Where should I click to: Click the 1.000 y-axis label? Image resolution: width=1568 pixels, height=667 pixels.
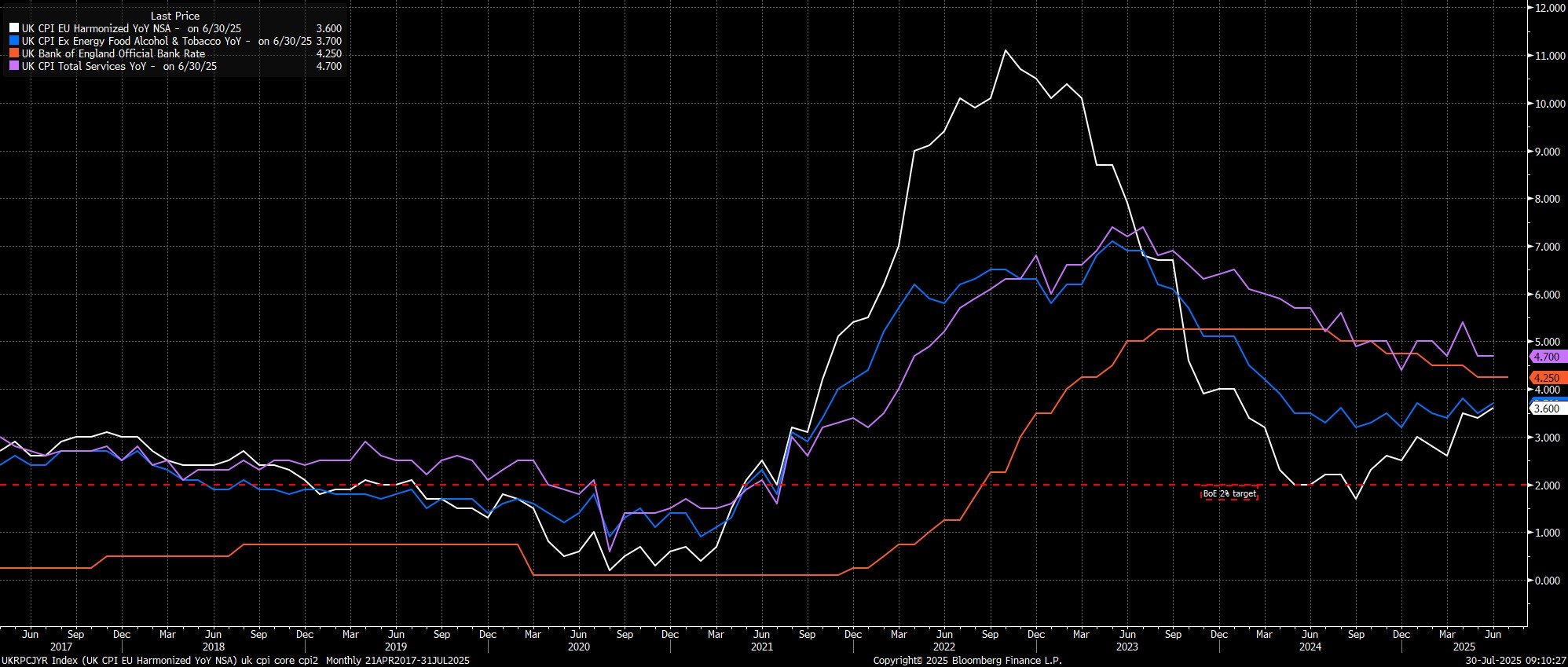(1547, 533)
